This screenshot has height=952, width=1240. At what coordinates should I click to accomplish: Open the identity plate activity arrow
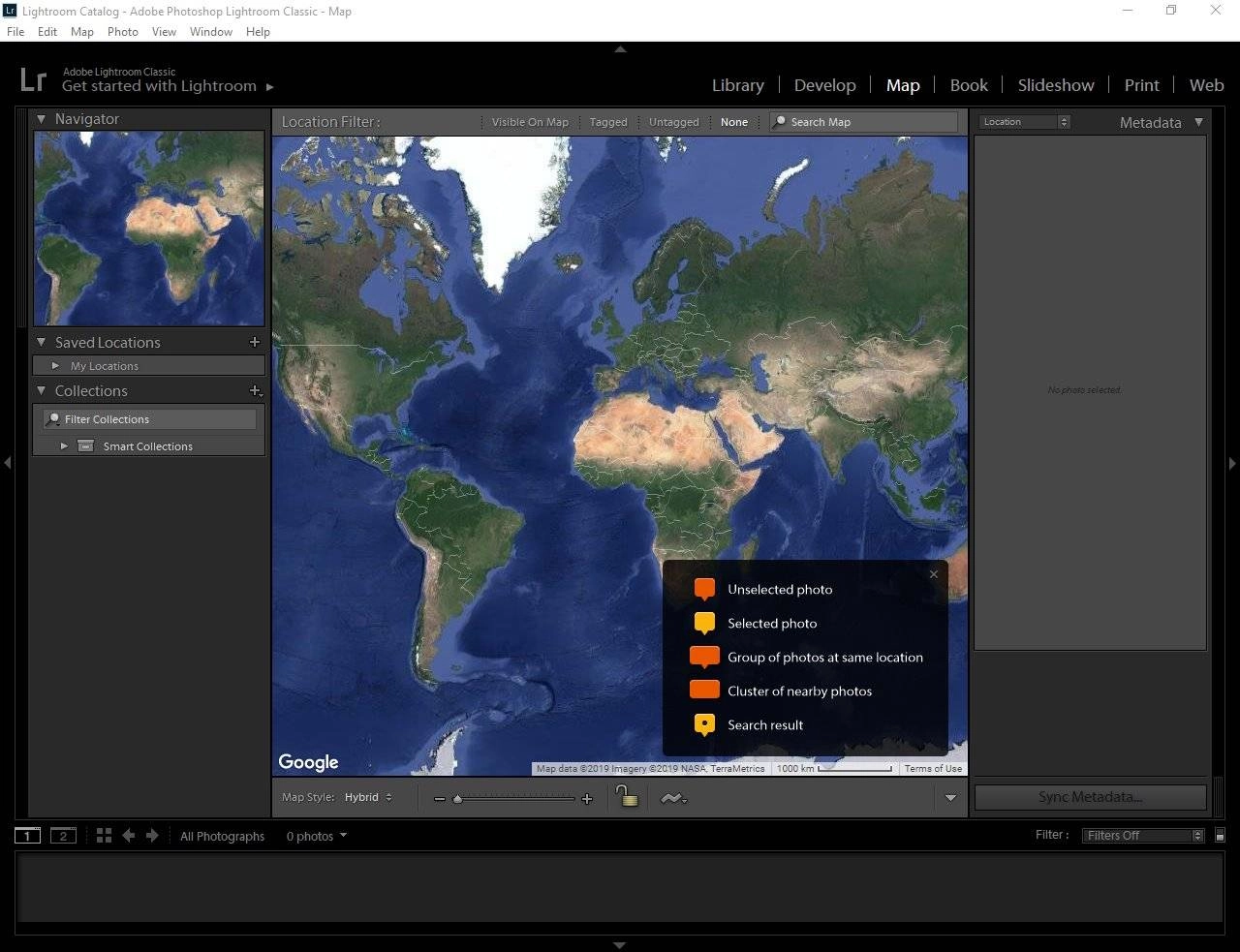tap(270, 87)
